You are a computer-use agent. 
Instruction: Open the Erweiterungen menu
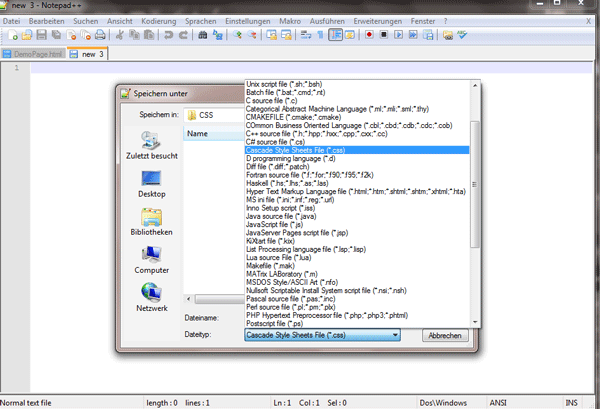click(378, 21)
